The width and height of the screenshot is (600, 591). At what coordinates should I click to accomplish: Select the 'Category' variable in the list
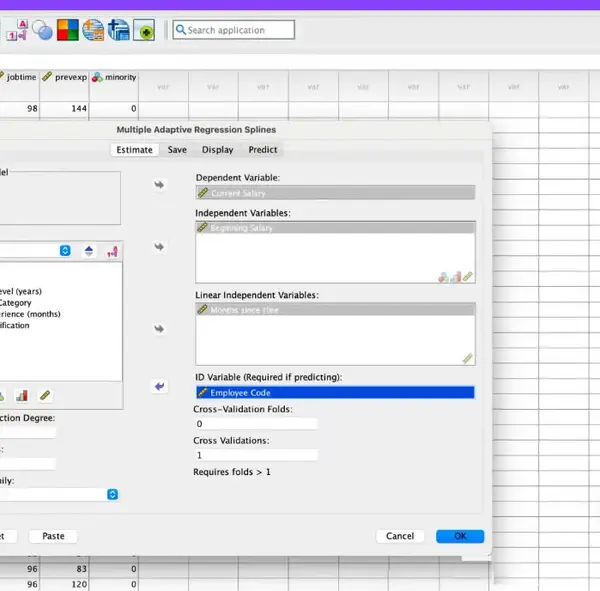[x=15, y=303]
